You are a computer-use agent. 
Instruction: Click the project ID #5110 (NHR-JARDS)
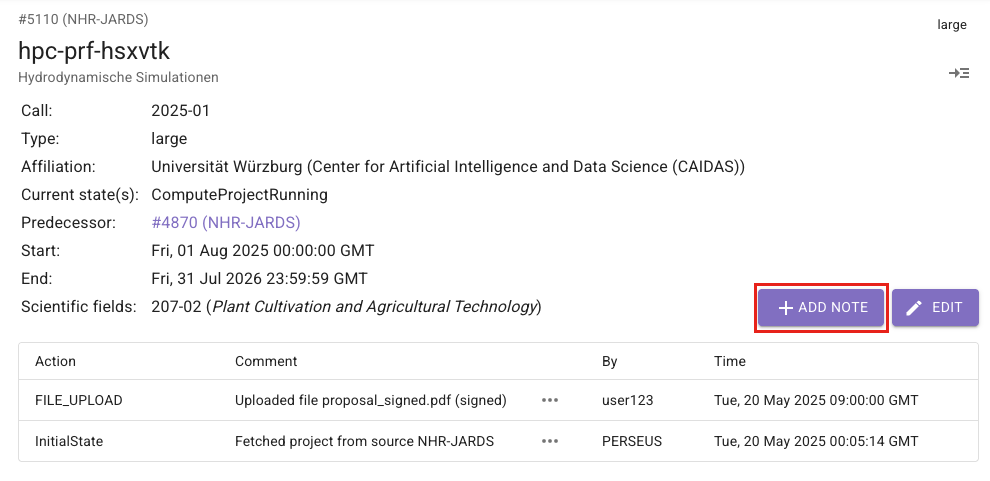[84, 19]
